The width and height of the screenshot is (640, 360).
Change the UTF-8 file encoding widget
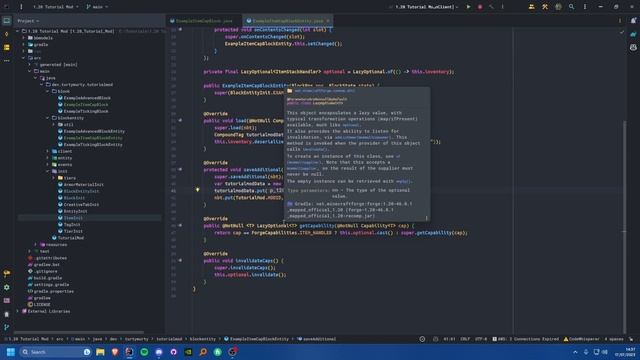point(481,339)
